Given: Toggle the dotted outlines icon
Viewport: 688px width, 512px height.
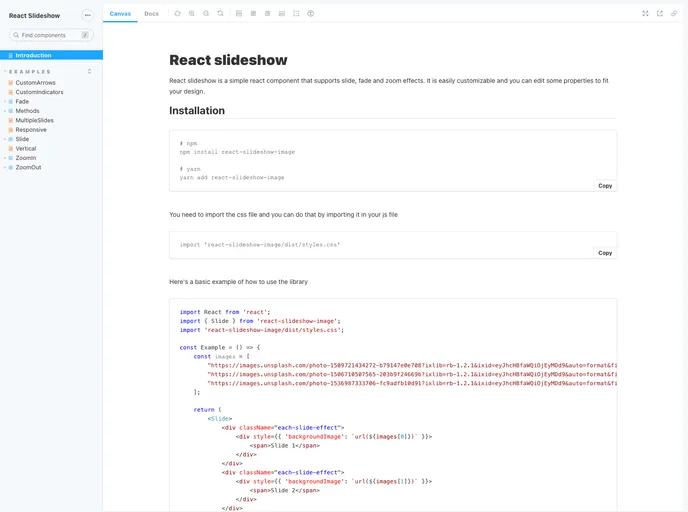Looking at the screenshot, I should point(296,14).
